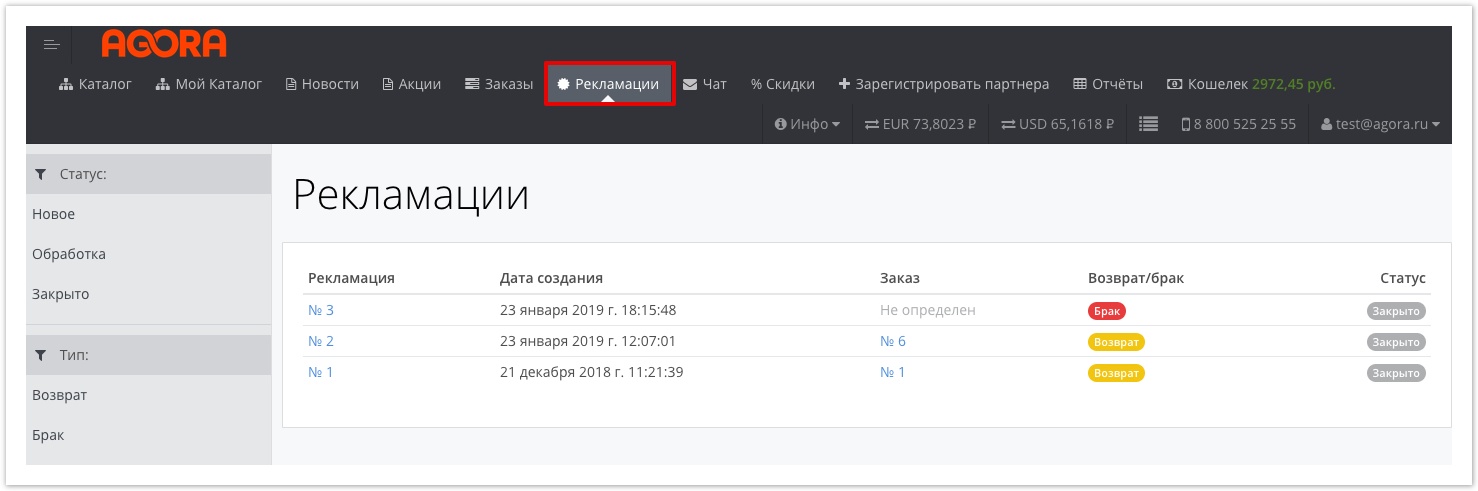
Task: Click the Статус filter funnel icon
Action: 40,174
